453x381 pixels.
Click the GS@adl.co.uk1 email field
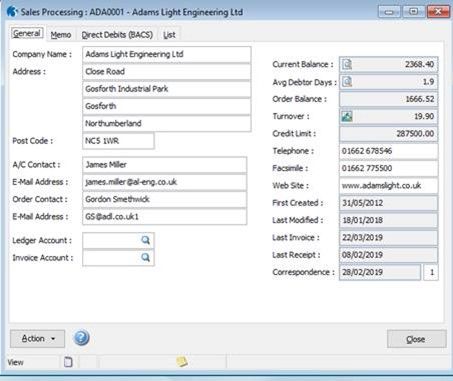(x=165, y=217)
